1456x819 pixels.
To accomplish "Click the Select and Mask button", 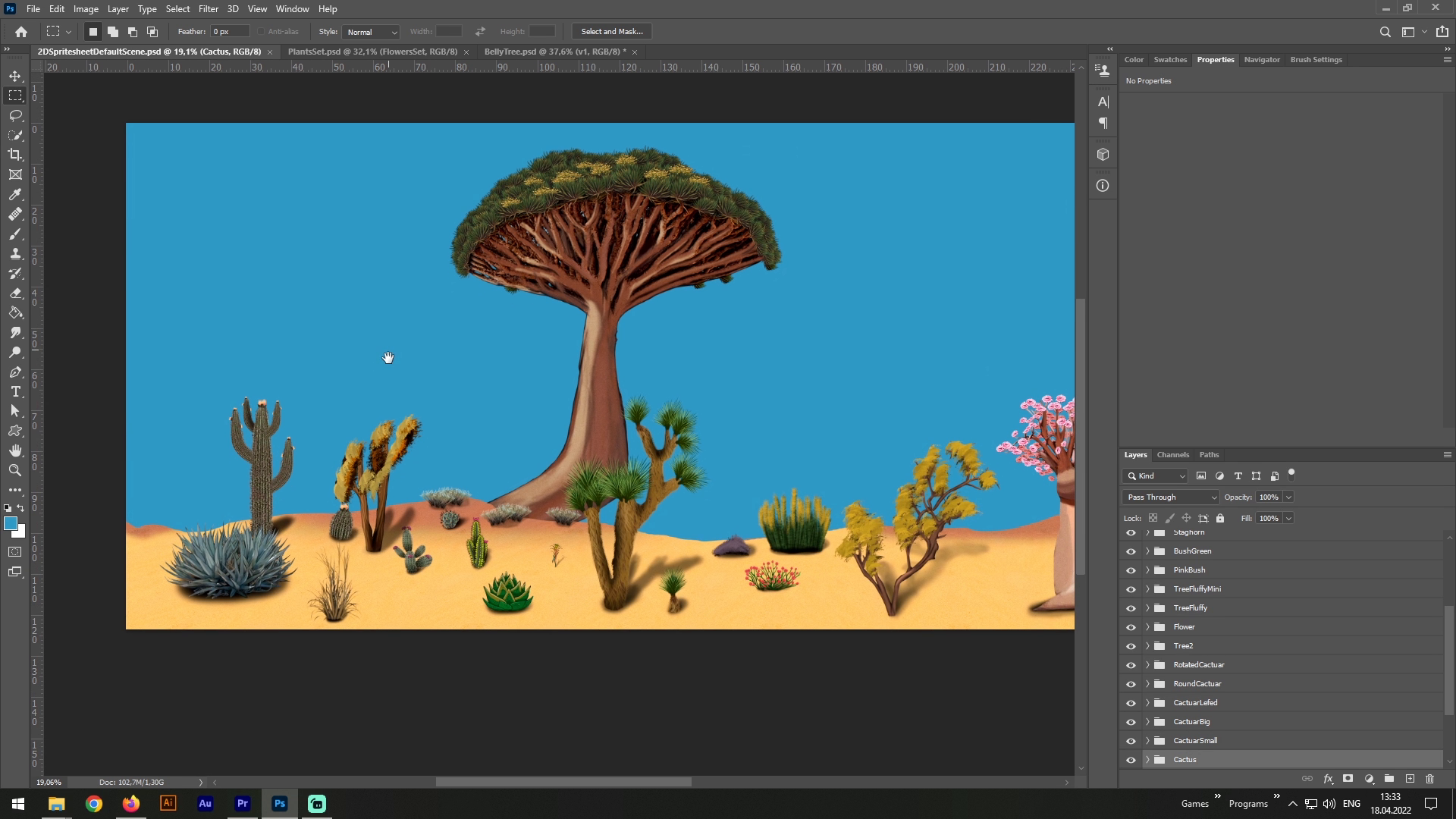I will point(612,32).
